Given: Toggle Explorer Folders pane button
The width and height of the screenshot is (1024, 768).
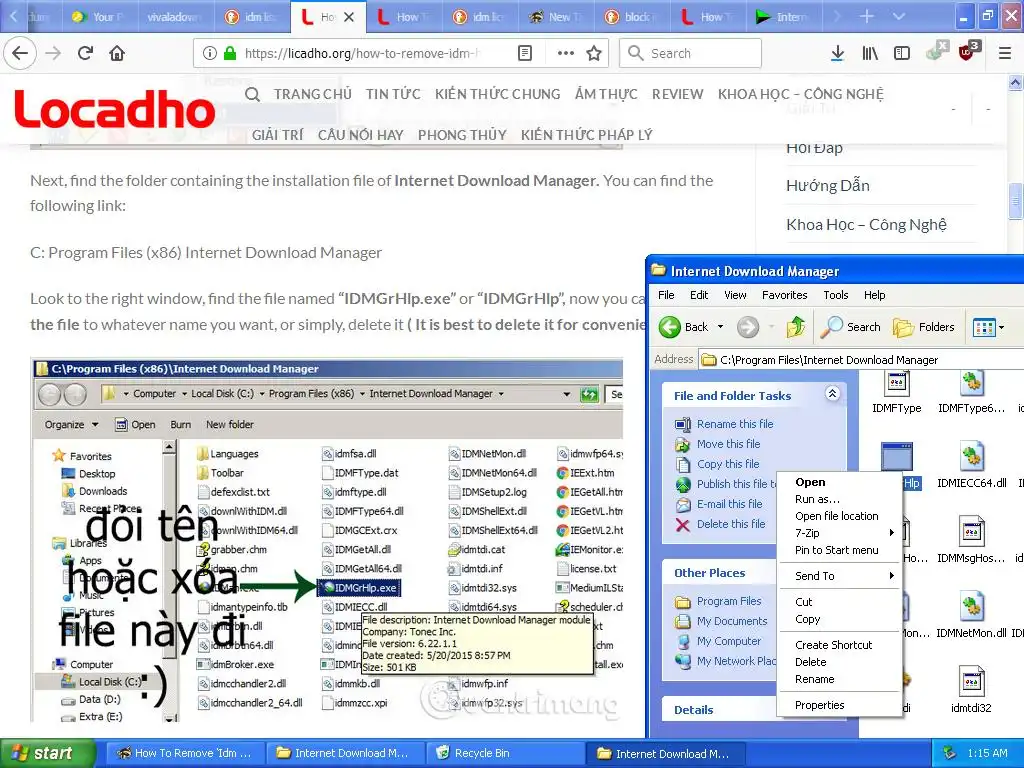Looking at the screenshot, I should [x=923, y=327].
